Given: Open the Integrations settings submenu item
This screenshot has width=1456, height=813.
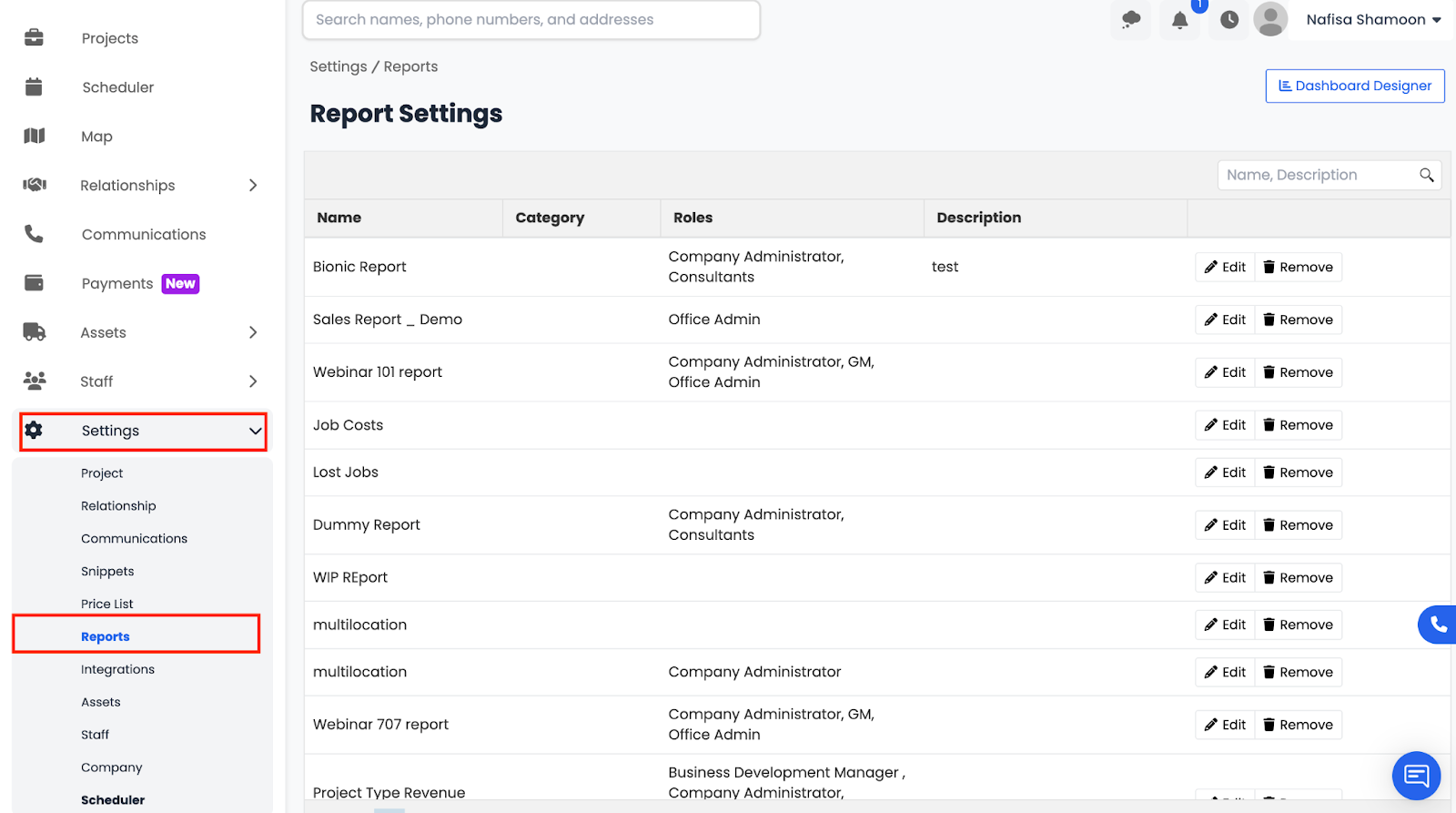Looking at the screenshot, I should (117, 669).
